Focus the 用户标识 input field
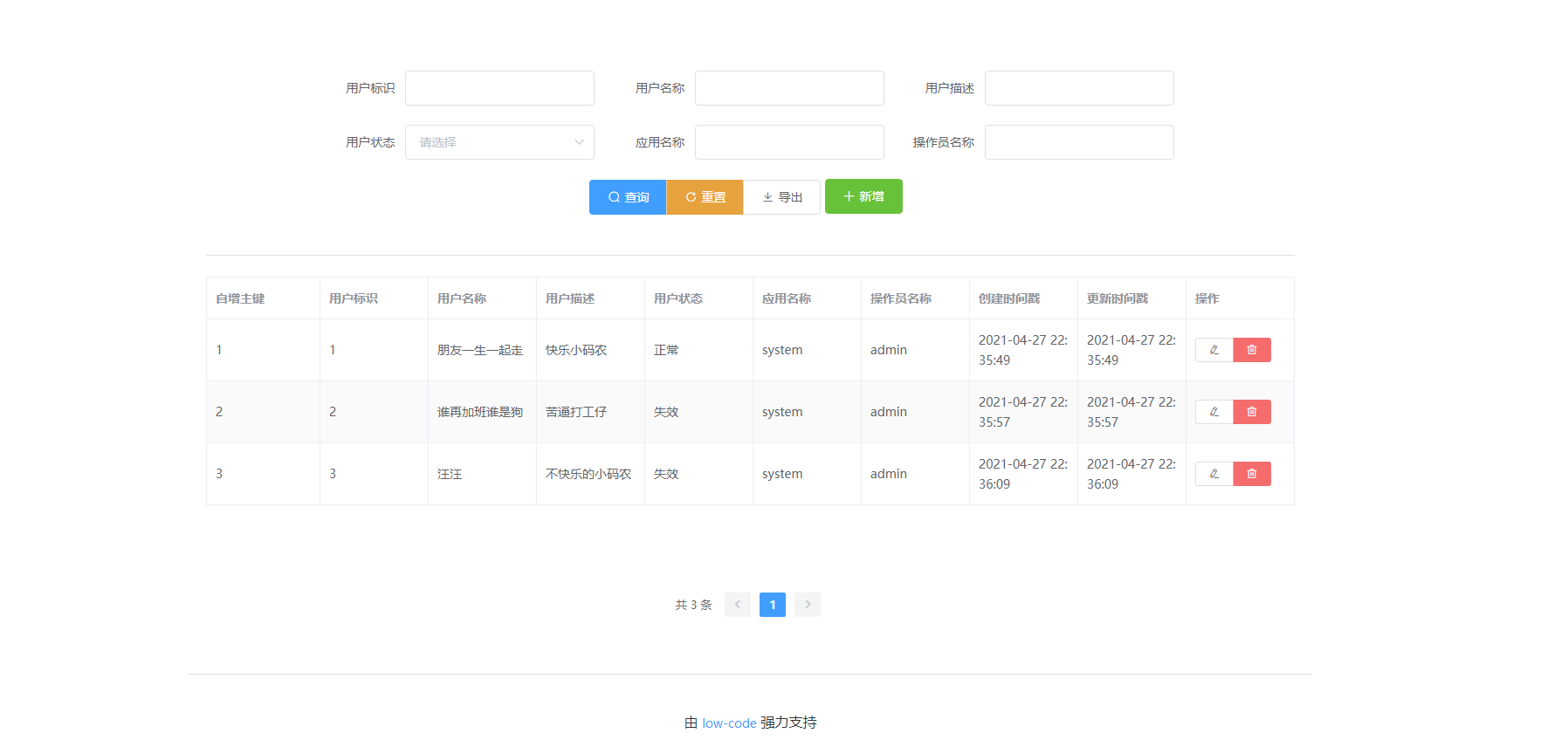This screenshot has width=1568, height=740. [499, 88]
